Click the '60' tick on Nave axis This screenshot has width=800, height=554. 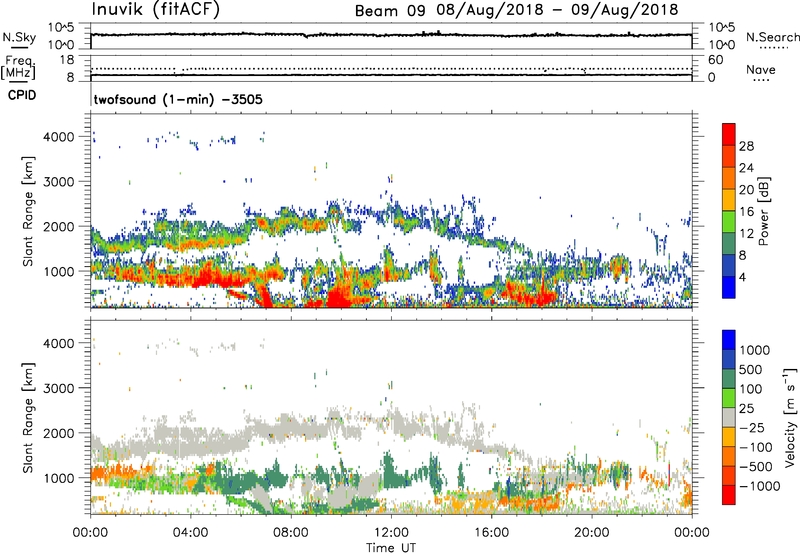(x=715, y=60)
